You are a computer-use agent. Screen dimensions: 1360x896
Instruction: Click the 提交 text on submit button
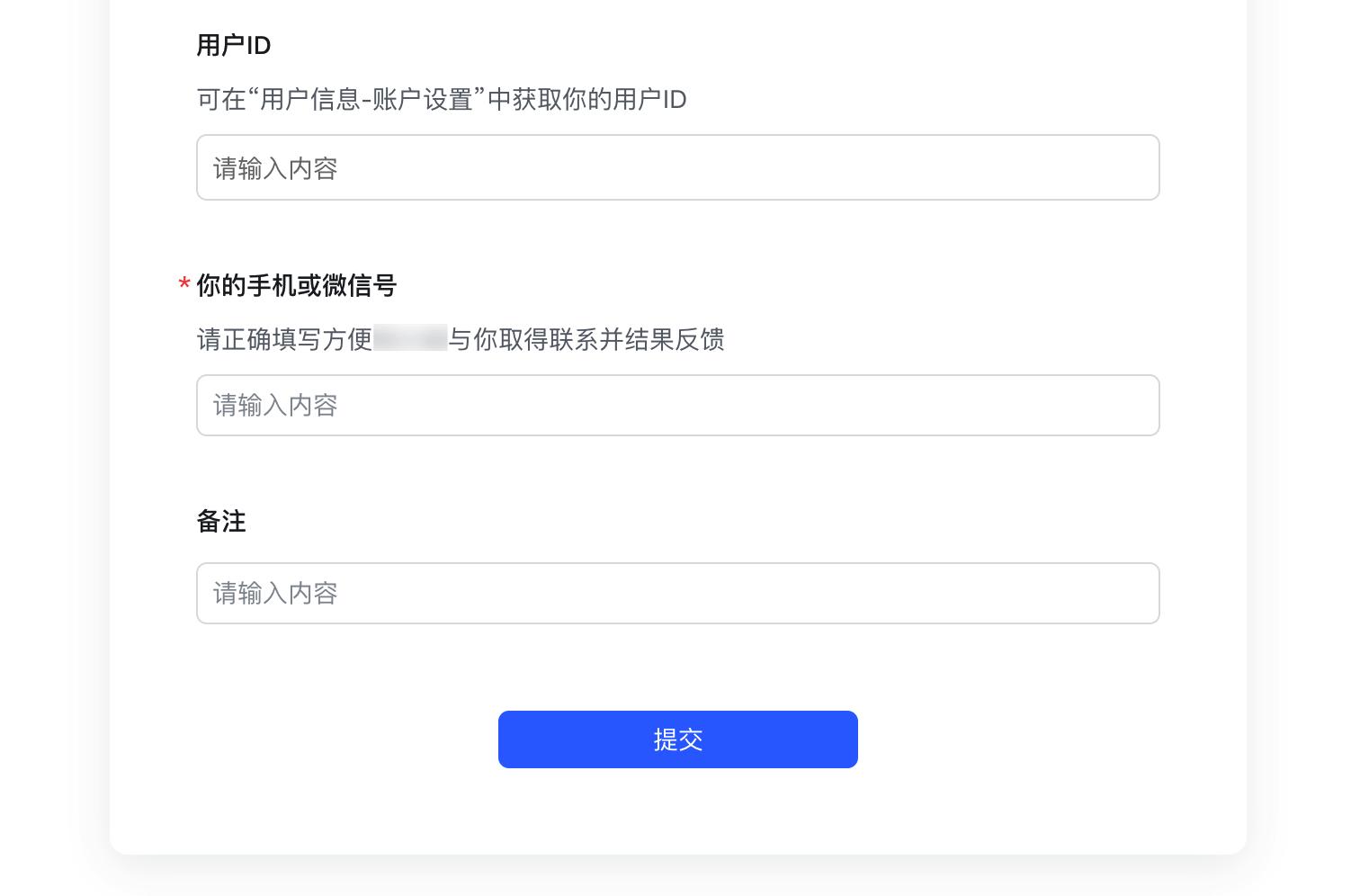pyautogui.click(x=678, y=739)
